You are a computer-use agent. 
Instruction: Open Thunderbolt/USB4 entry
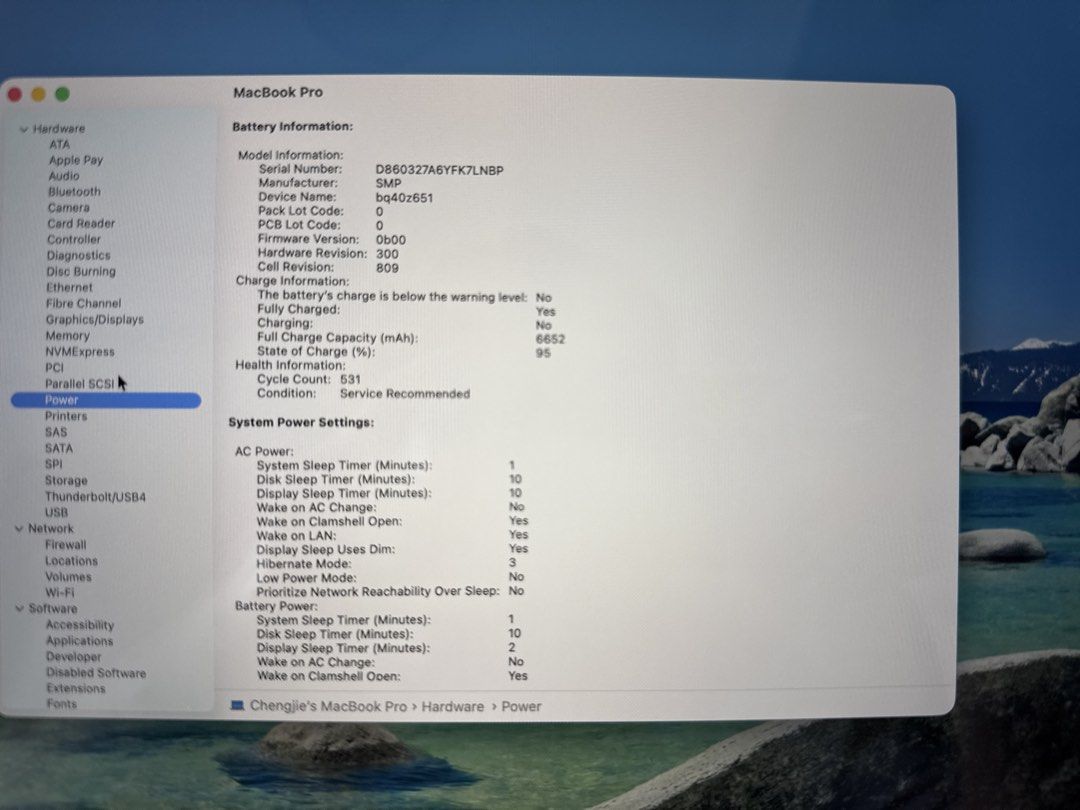click(96, 497)
